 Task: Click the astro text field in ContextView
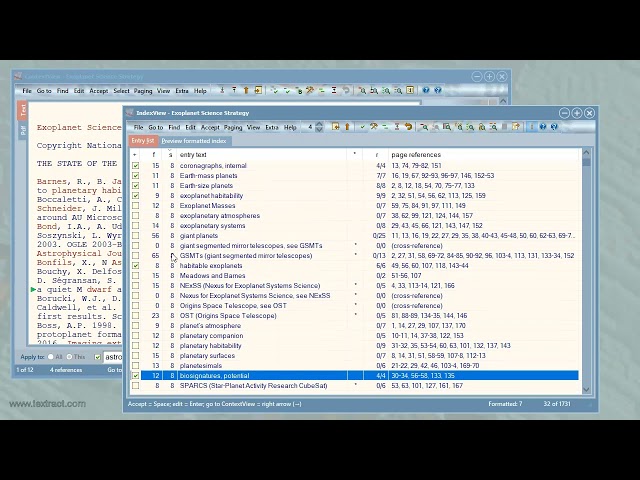pos(113,357)
